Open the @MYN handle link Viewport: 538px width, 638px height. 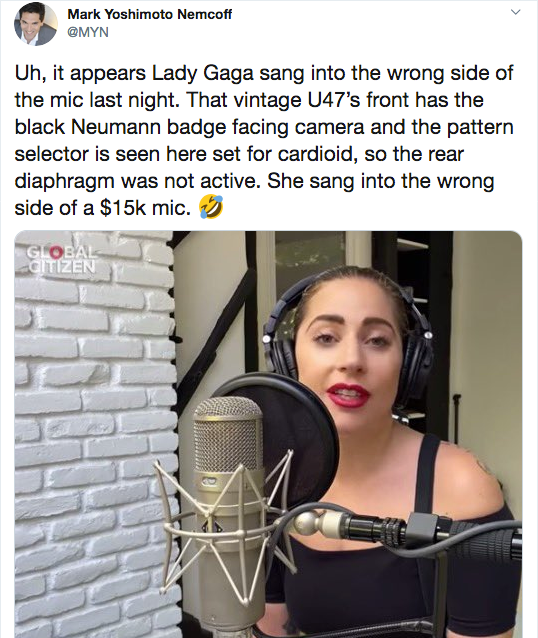tap(87, 32)
